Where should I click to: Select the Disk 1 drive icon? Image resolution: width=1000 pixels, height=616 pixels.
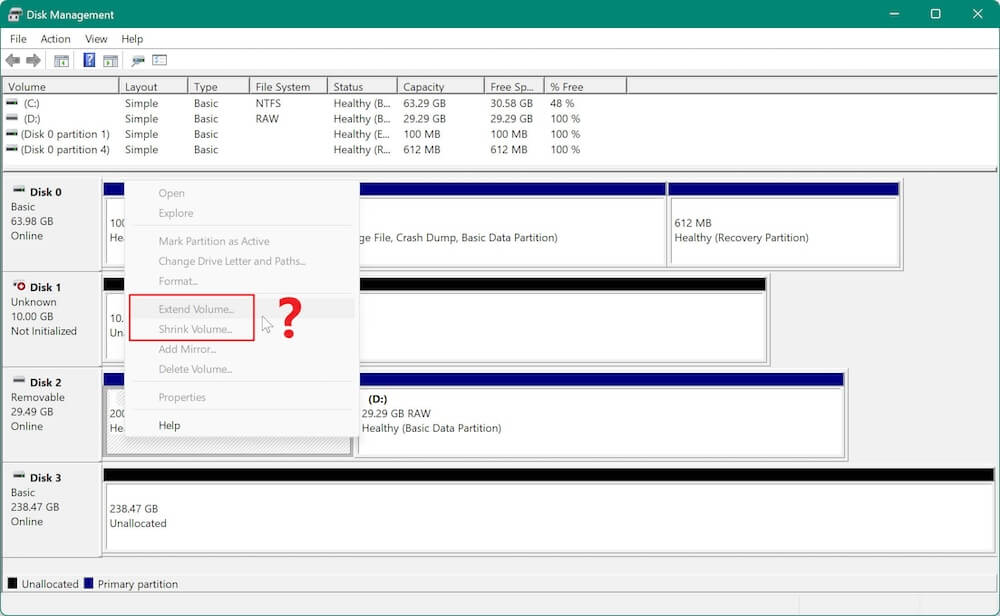pyautogui.click(x=20, y=287)
